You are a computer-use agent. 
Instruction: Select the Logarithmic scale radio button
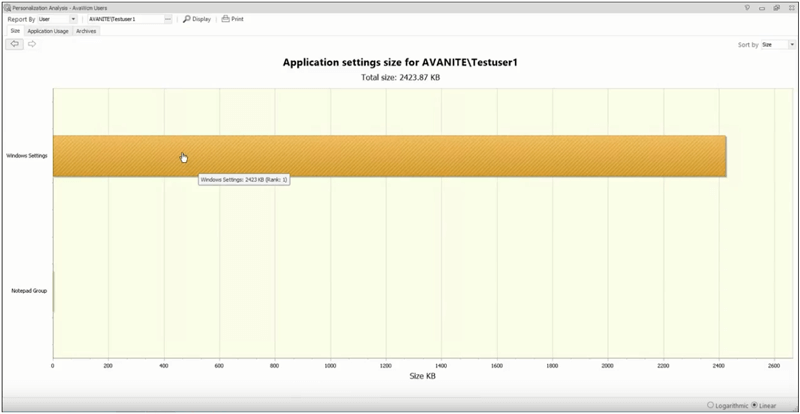coord(710,405)
